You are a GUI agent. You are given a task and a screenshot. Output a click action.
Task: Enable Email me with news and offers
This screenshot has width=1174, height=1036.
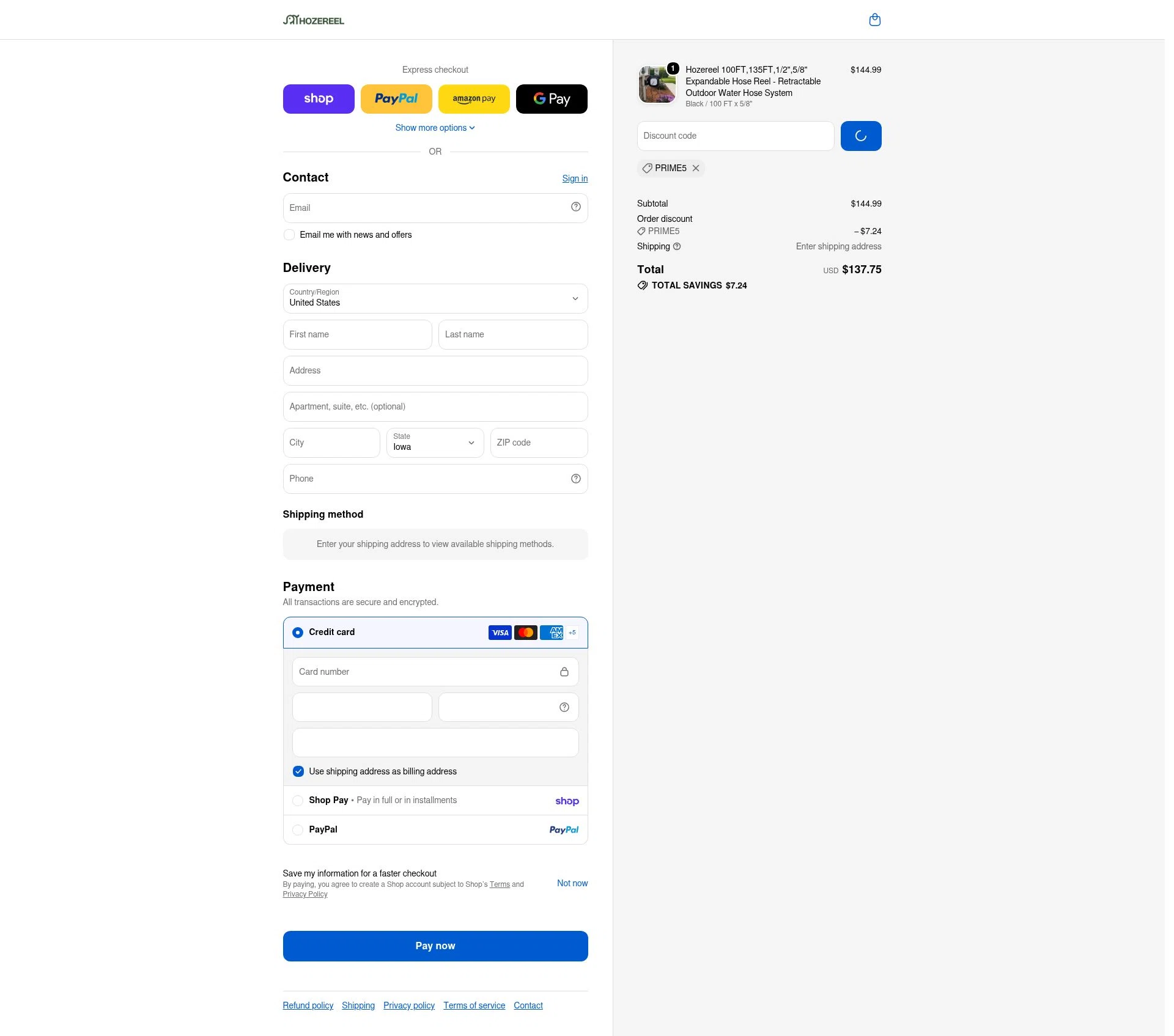click(289, 235)
